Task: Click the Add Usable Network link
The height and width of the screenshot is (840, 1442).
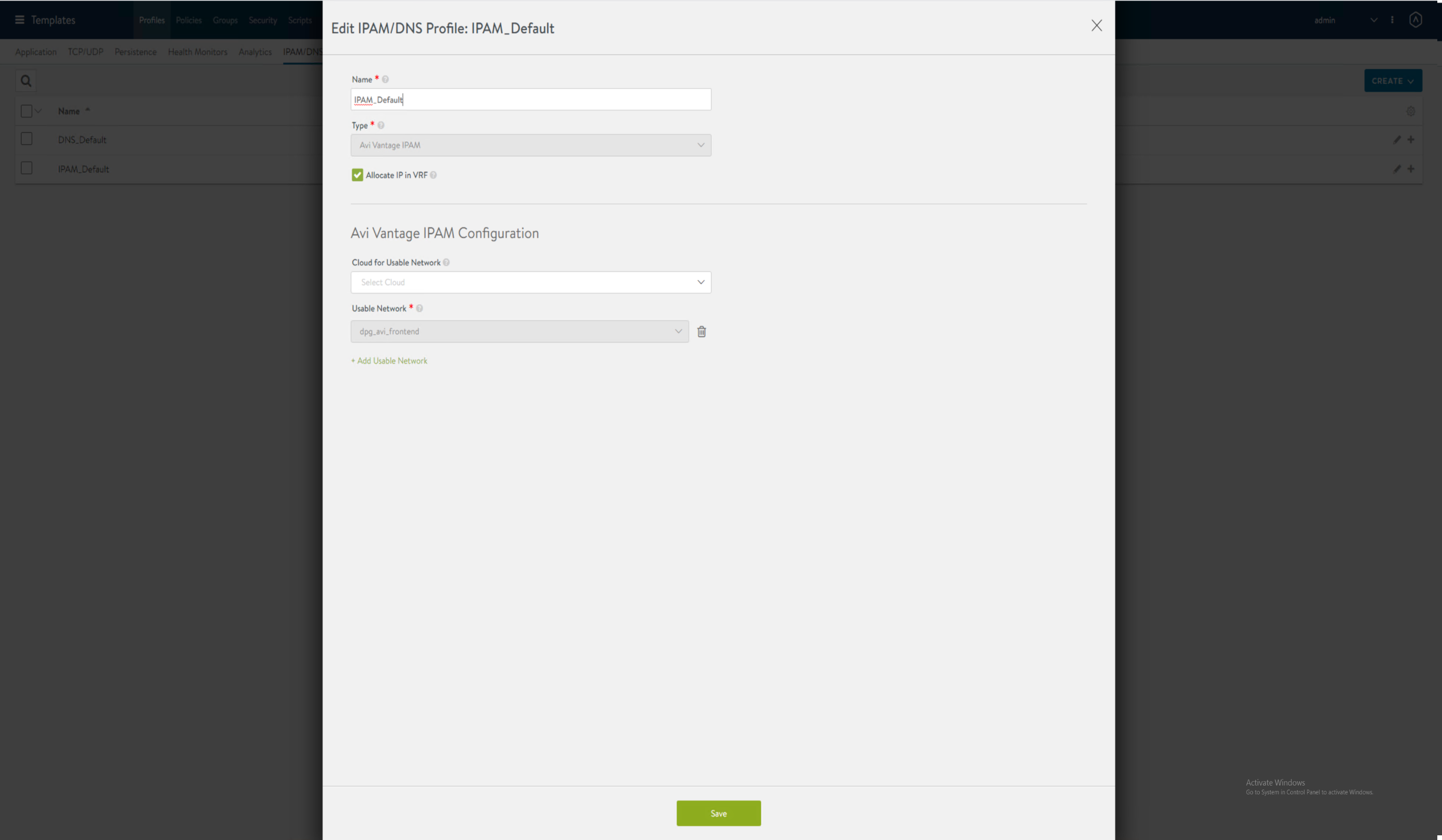Action: tap(389, 361)
